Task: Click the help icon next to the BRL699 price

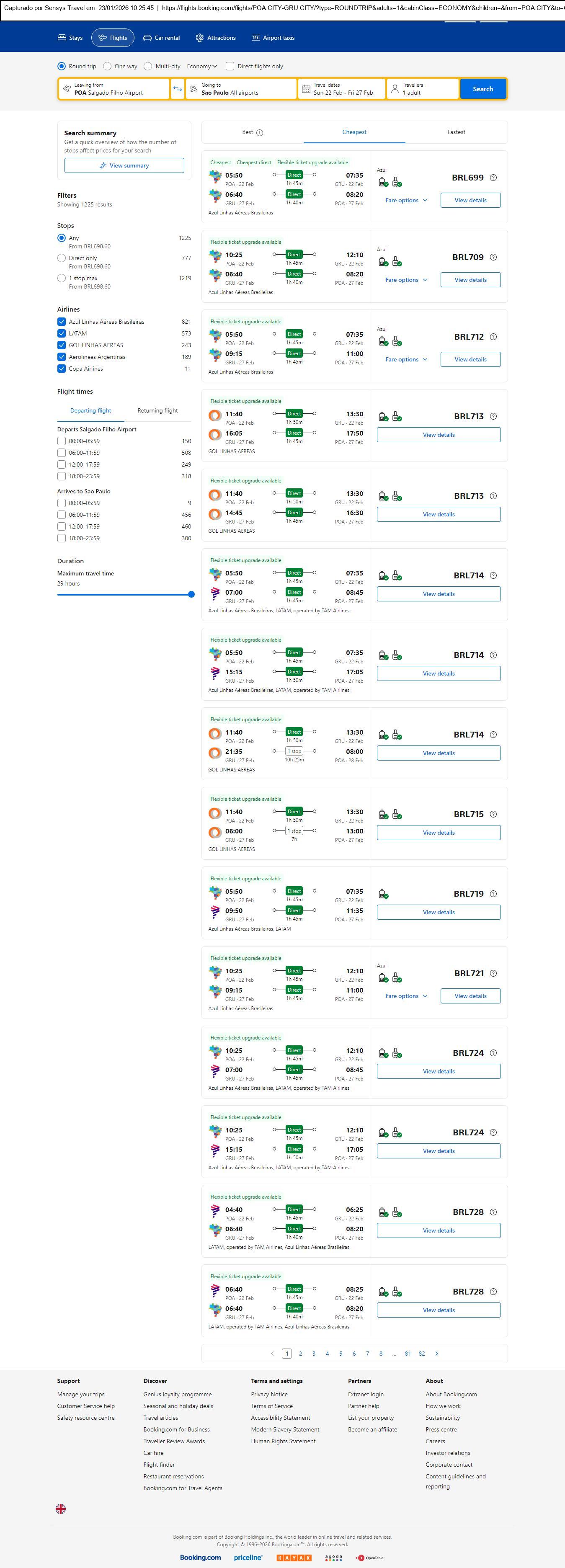Action: click(x=493, y=178)
